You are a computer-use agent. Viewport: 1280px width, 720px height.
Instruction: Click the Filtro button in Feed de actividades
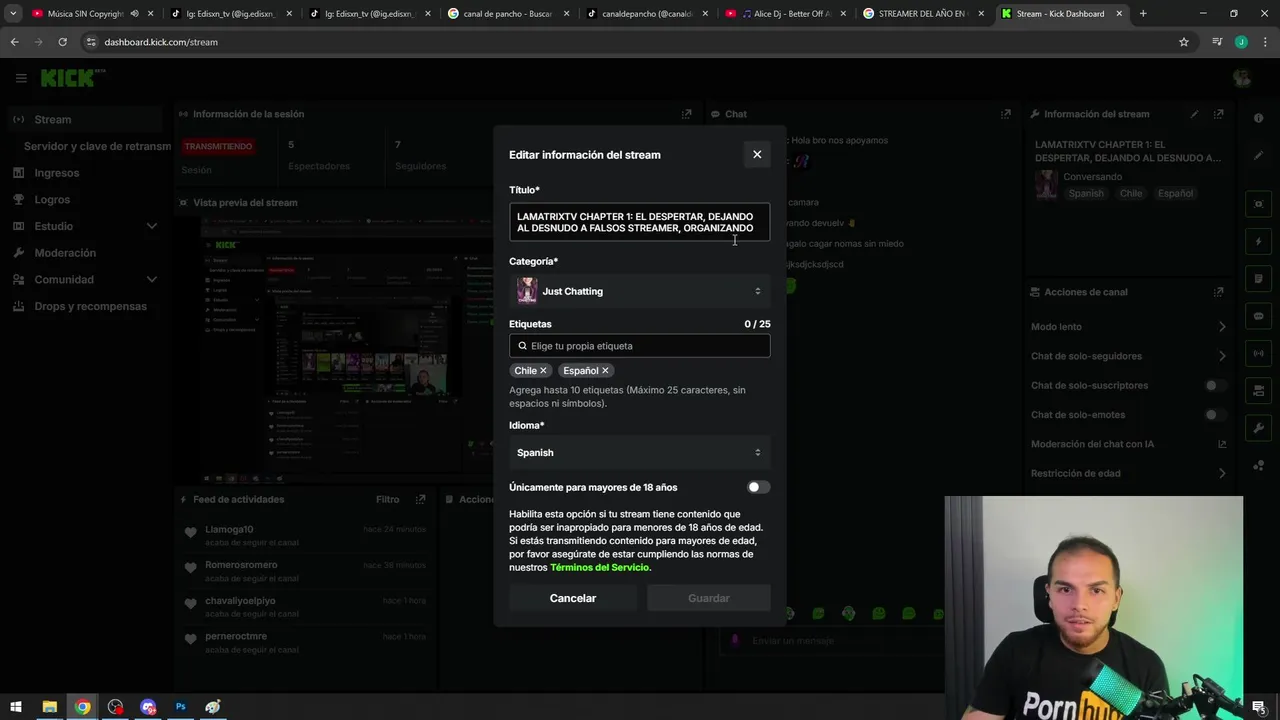[x=387, y=499]
